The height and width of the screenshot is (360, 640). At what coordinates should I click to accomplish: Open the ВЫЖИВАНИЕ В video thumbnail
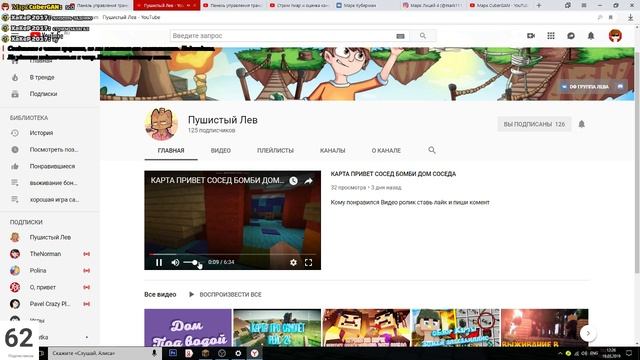544,328
